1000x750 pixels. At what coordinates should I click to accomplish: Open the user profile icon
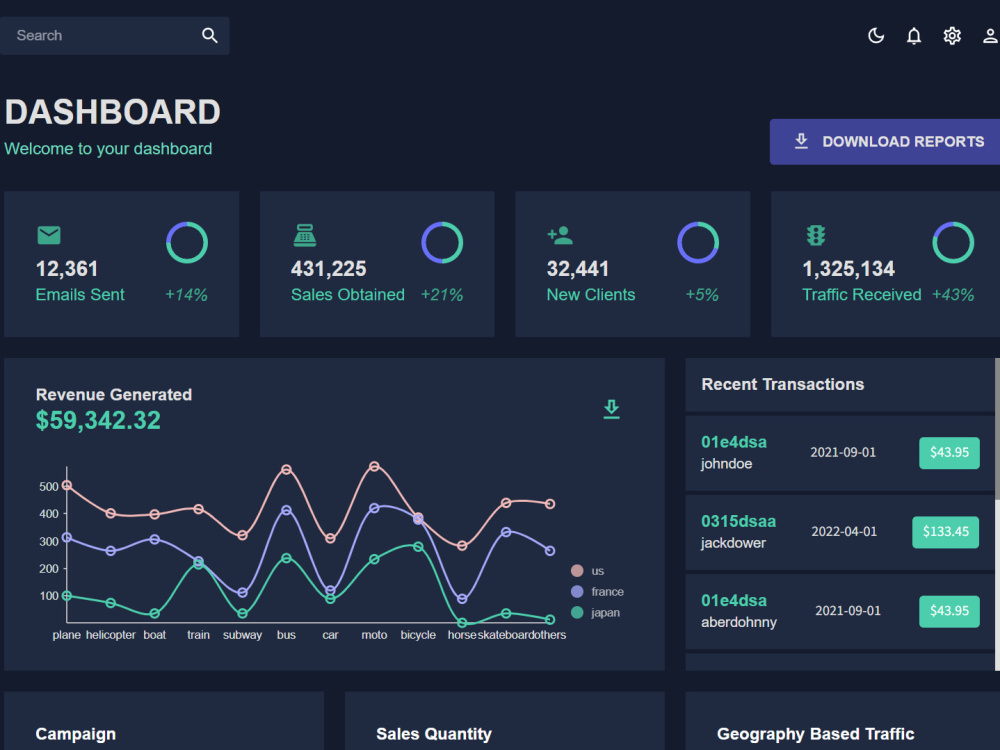(990, 36)
